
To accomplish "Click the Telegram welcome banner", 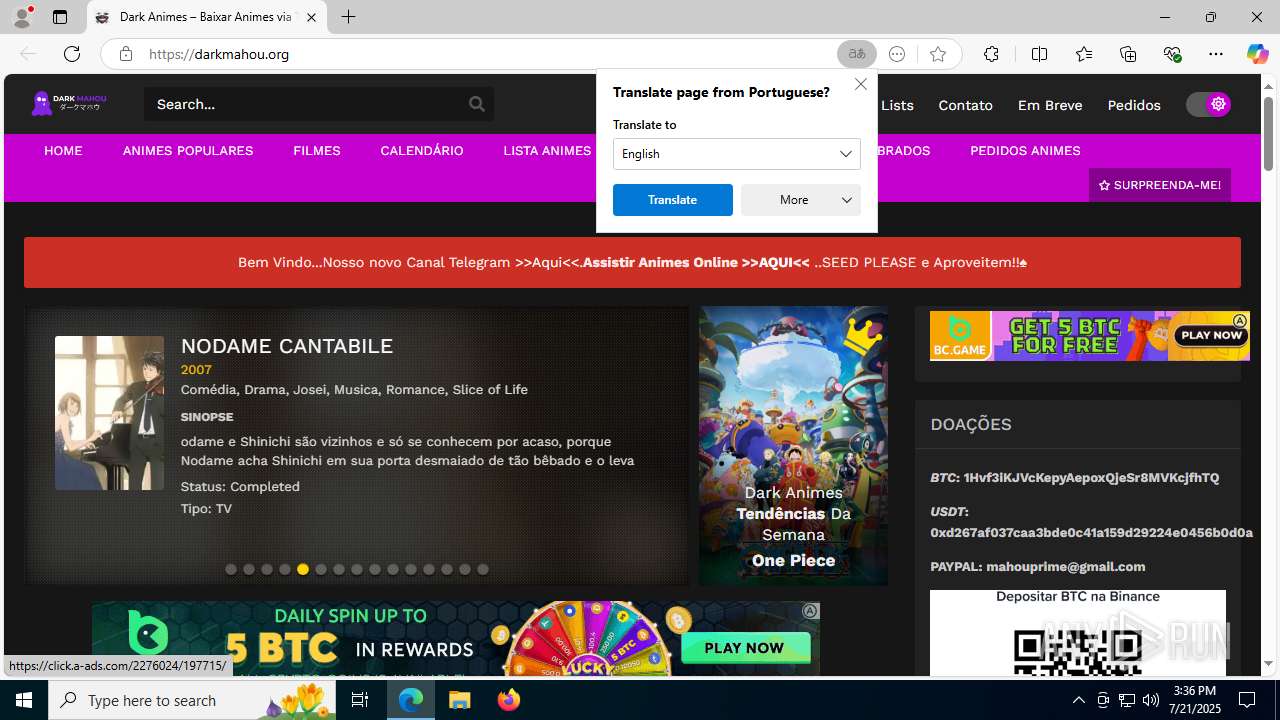I will click(632, 262).
